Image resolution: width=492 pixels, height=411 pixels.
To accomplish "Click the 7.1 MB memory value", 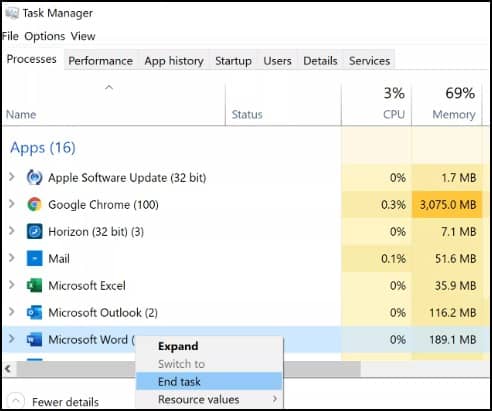I will [x=459, y=231].
